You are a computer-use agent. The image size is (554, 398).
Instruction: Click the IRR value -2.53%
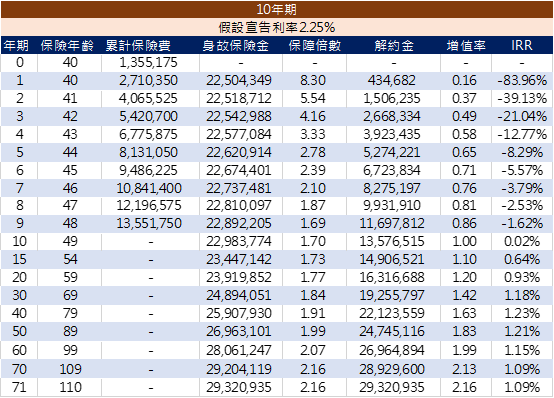522,205
